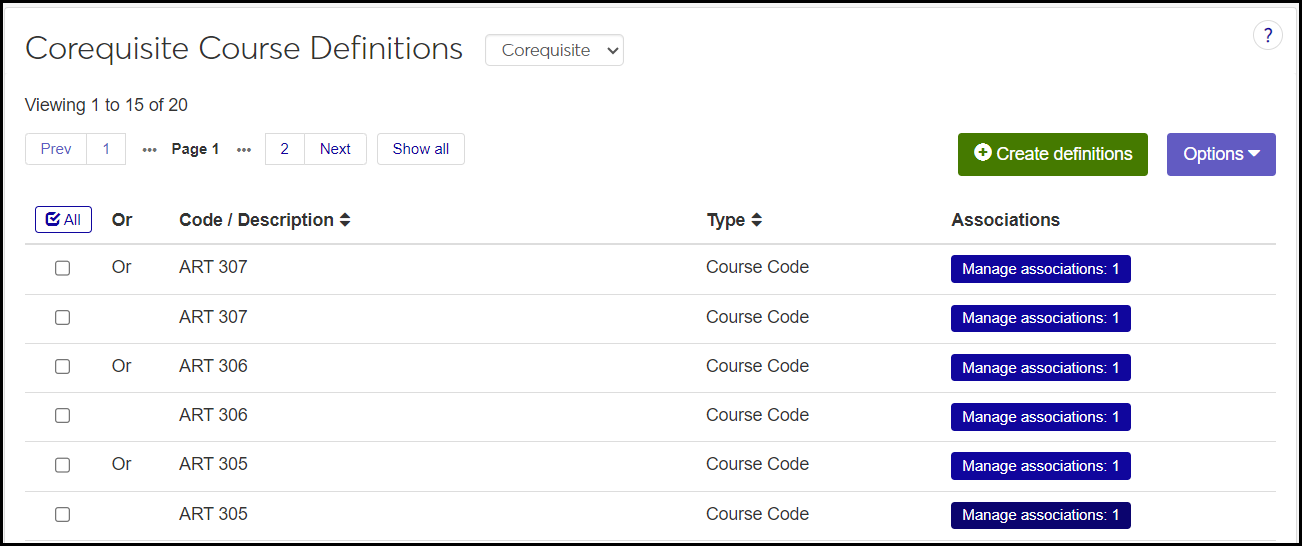
Task: Sort by Type column arrows
Action: click(757, 220)
